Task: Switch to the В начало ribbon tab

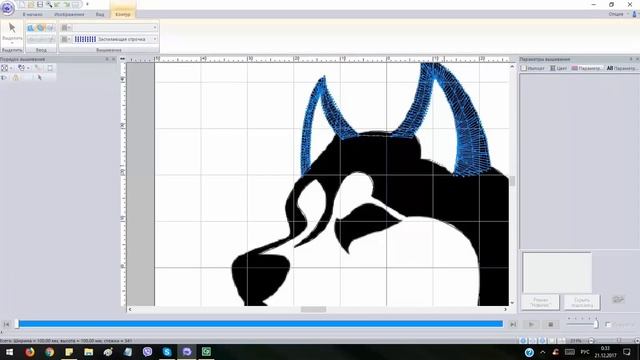Action: (32, 14)
